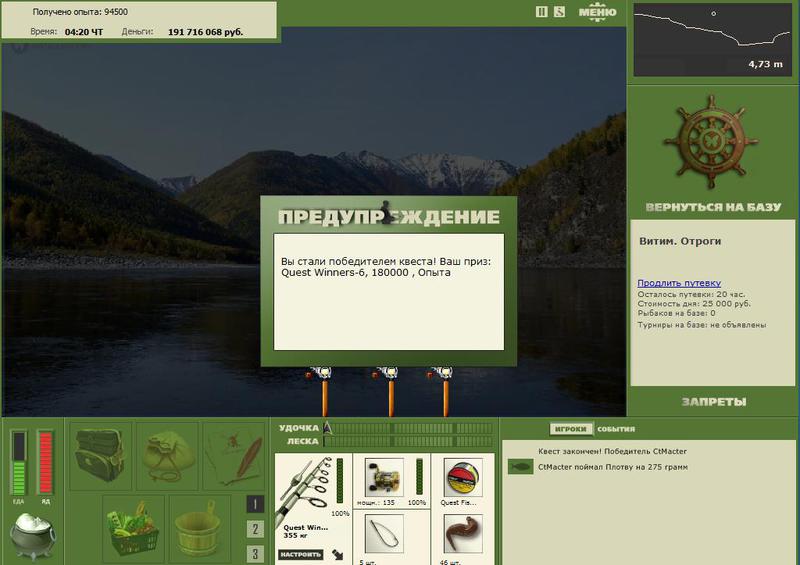This screenshot has width=800, height=565.
Task: Click 'CtMacter поймал Плотву на 275 грамм'
Action: pyautogui.click(x=613, y=466)
